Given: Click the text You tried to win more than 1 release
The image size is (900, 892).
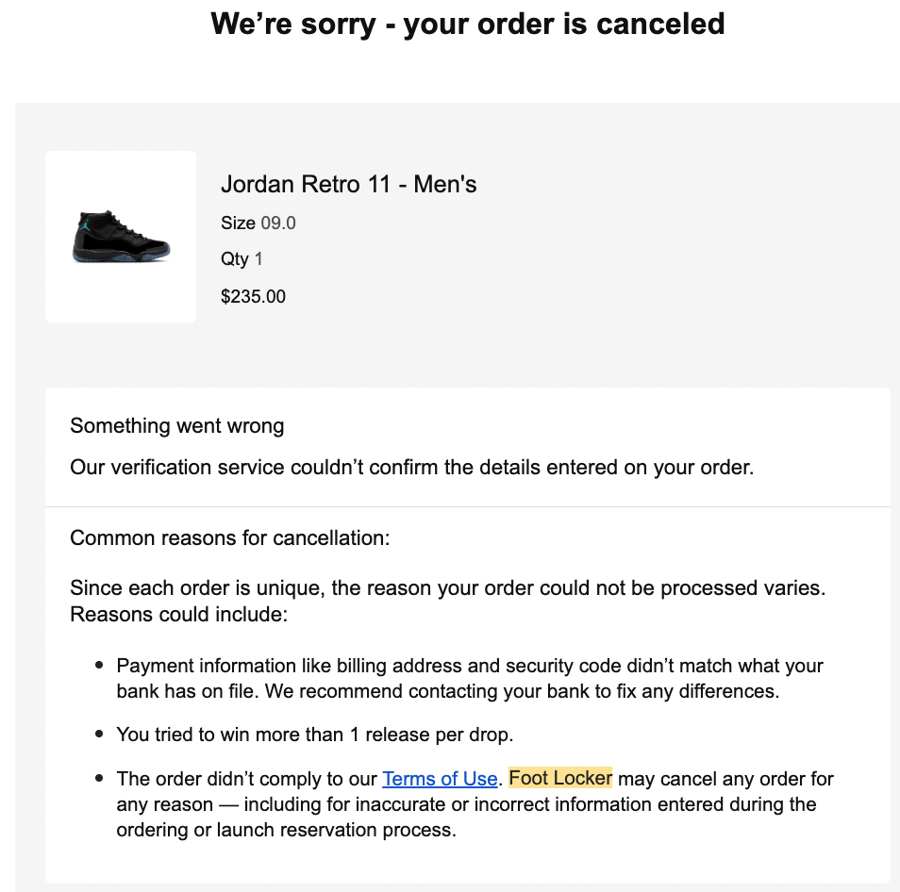Looking at the screenshot, I should point(314,734).
